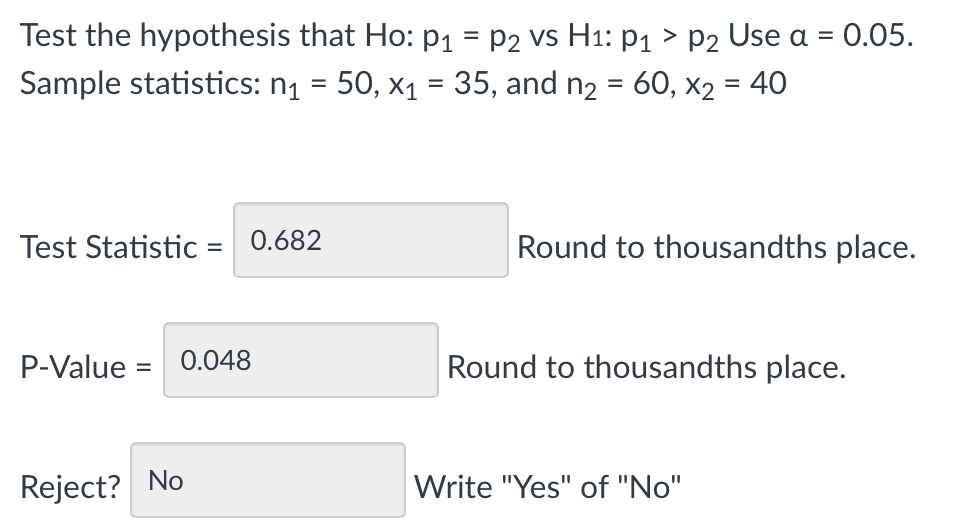Click the word "Use" before alpha
The height and width of the screenshot is (528, 980).
pos(754,36)
